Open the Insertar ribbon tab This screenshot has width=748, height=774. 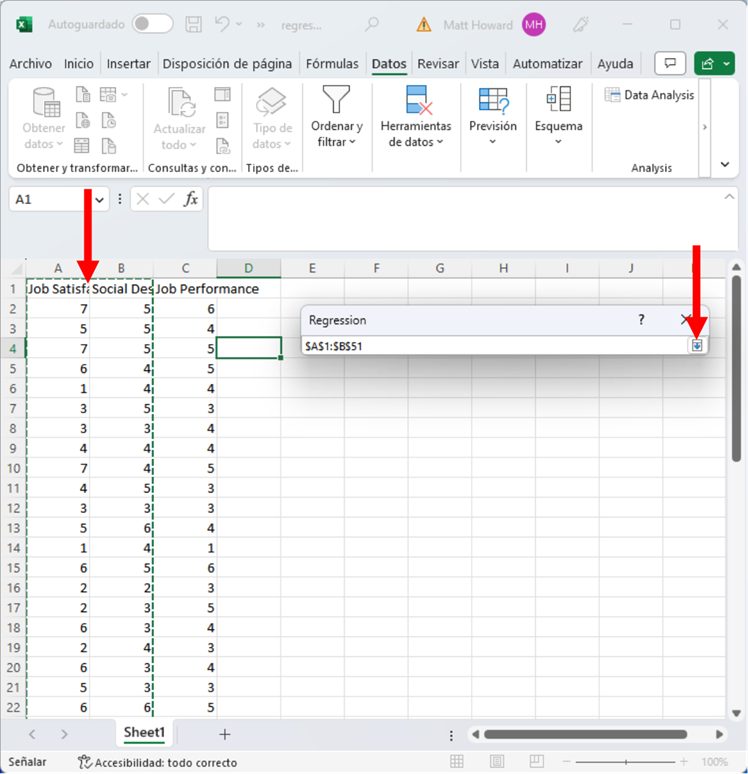click(x=128, y=64)
